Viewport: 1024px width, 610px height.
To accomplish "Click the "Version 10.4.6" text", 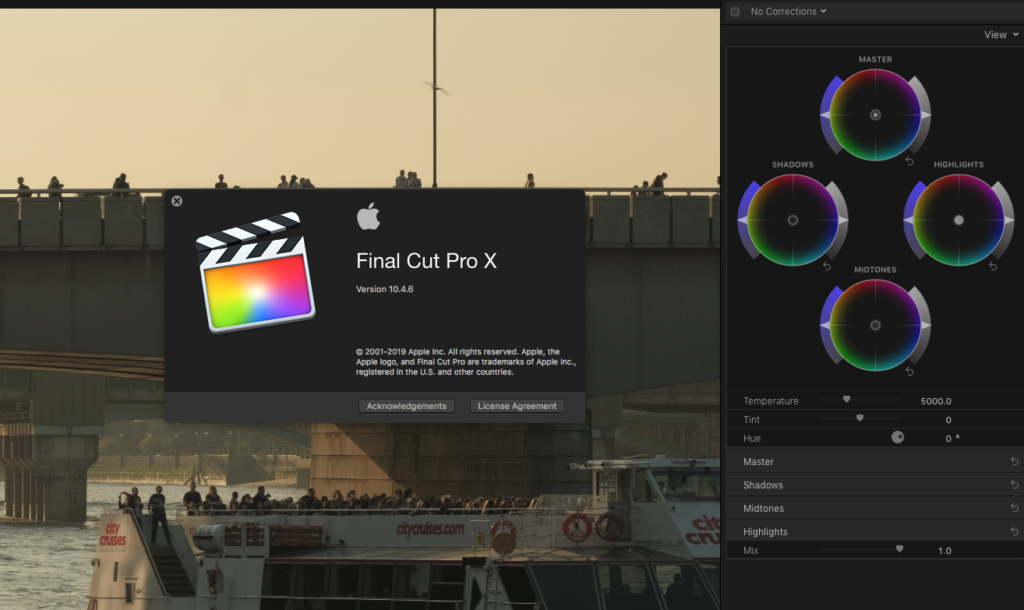I will pyautogui.click(x=385, y=289).
